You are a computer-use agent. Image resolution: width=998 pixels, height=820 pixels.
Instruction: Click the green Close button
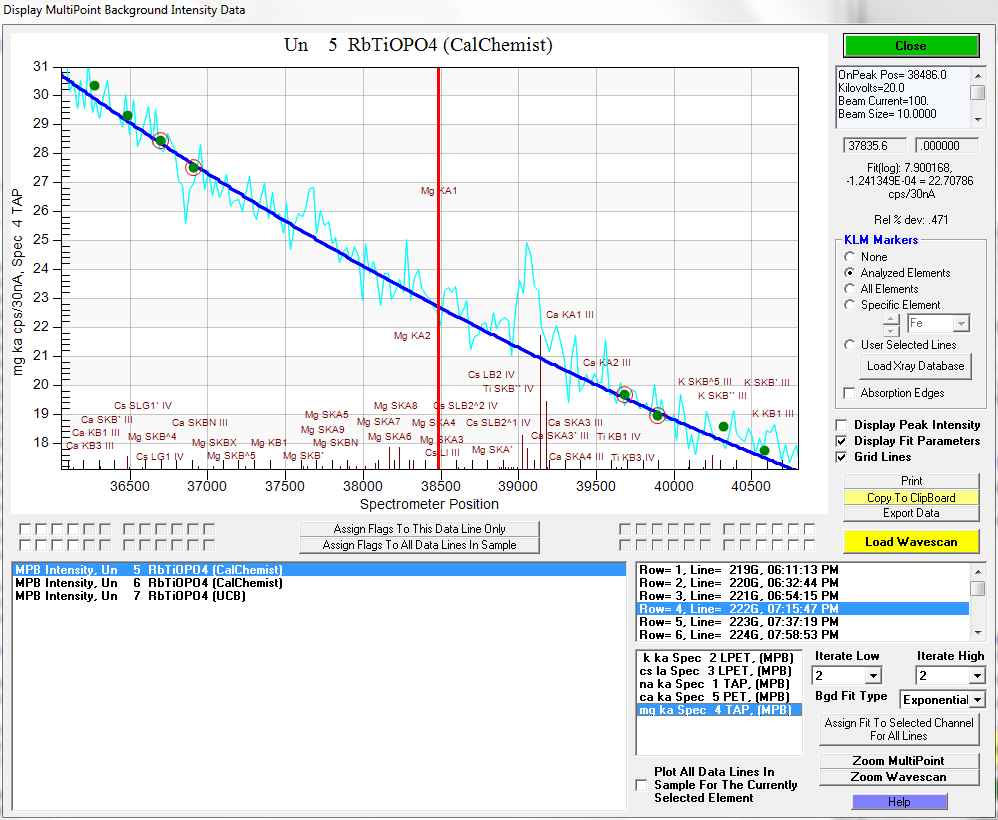pyautogui.click(x=910, y=46)
